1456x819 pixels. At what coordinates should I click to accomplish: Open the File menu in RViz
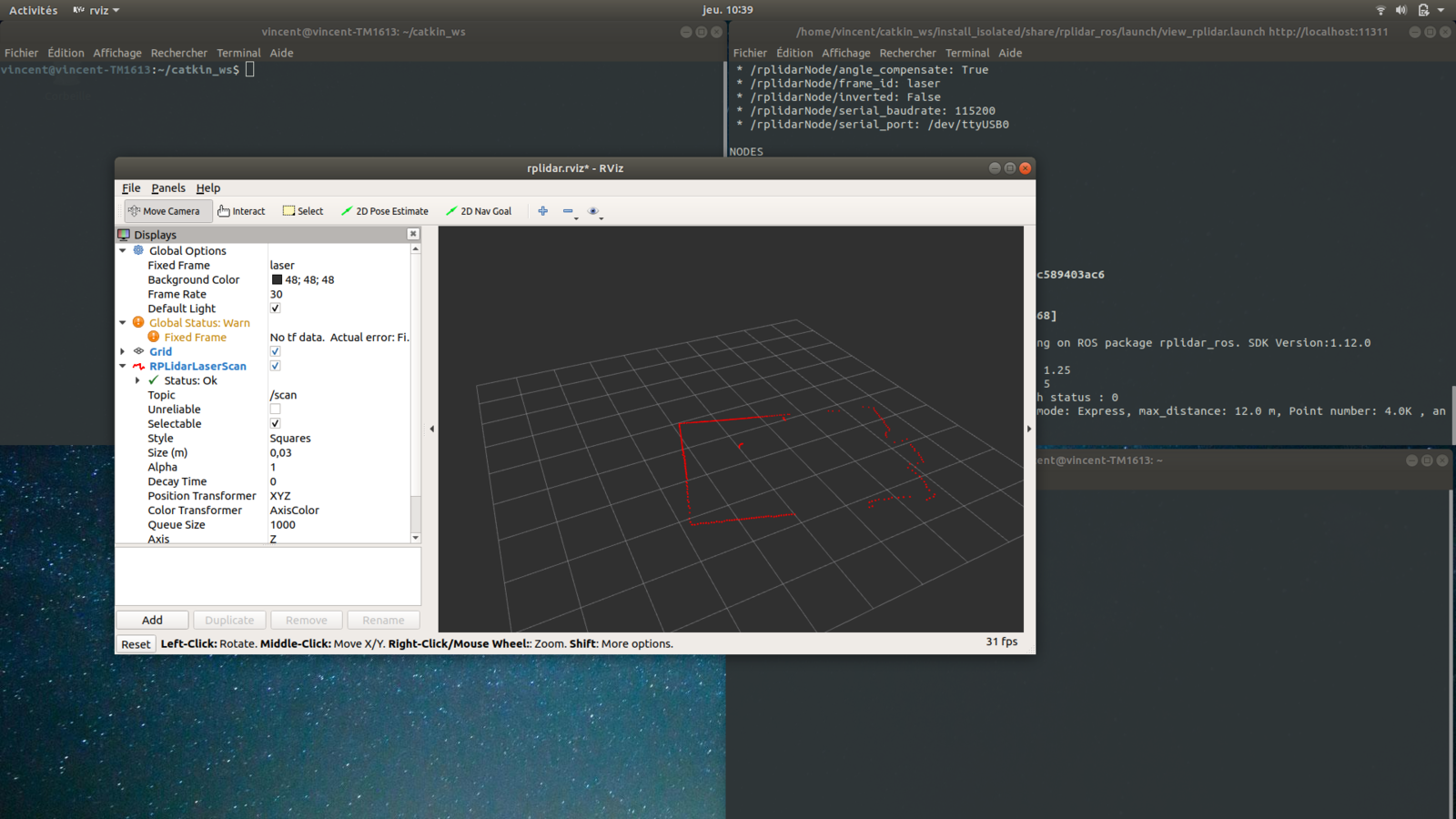click(x=131, y=188)
